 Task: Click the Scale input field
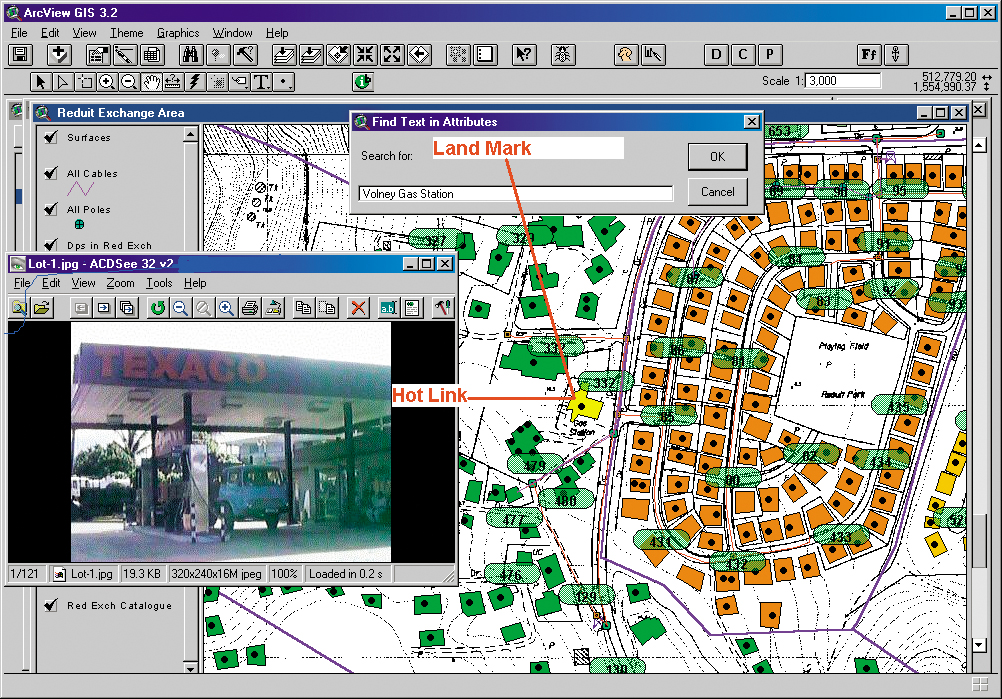(x=843, y=81)
